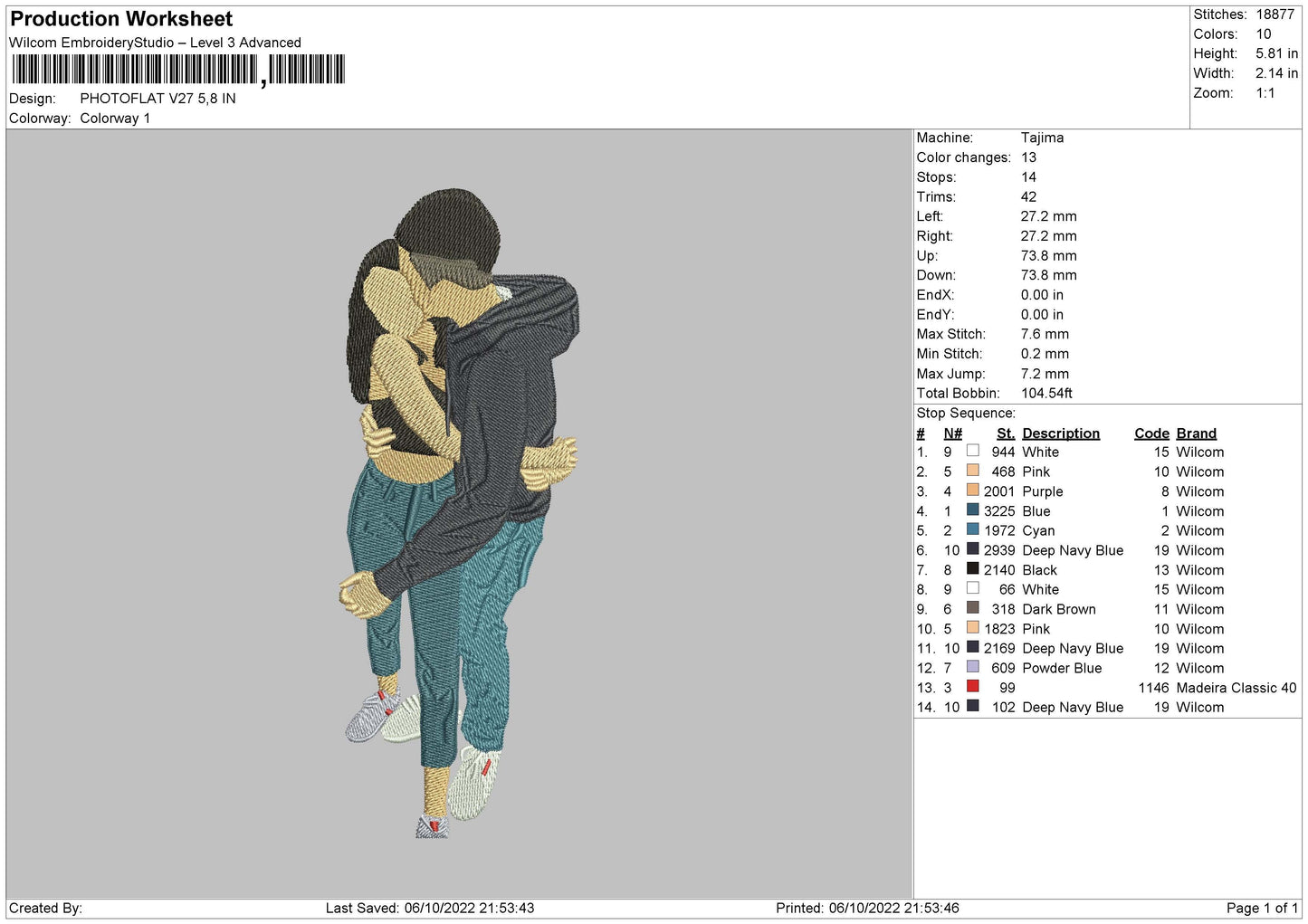This screenshot has width=1308, height=924.
Task: Click the Zoom value '1:1'
Action: [x=1265, y=93]
